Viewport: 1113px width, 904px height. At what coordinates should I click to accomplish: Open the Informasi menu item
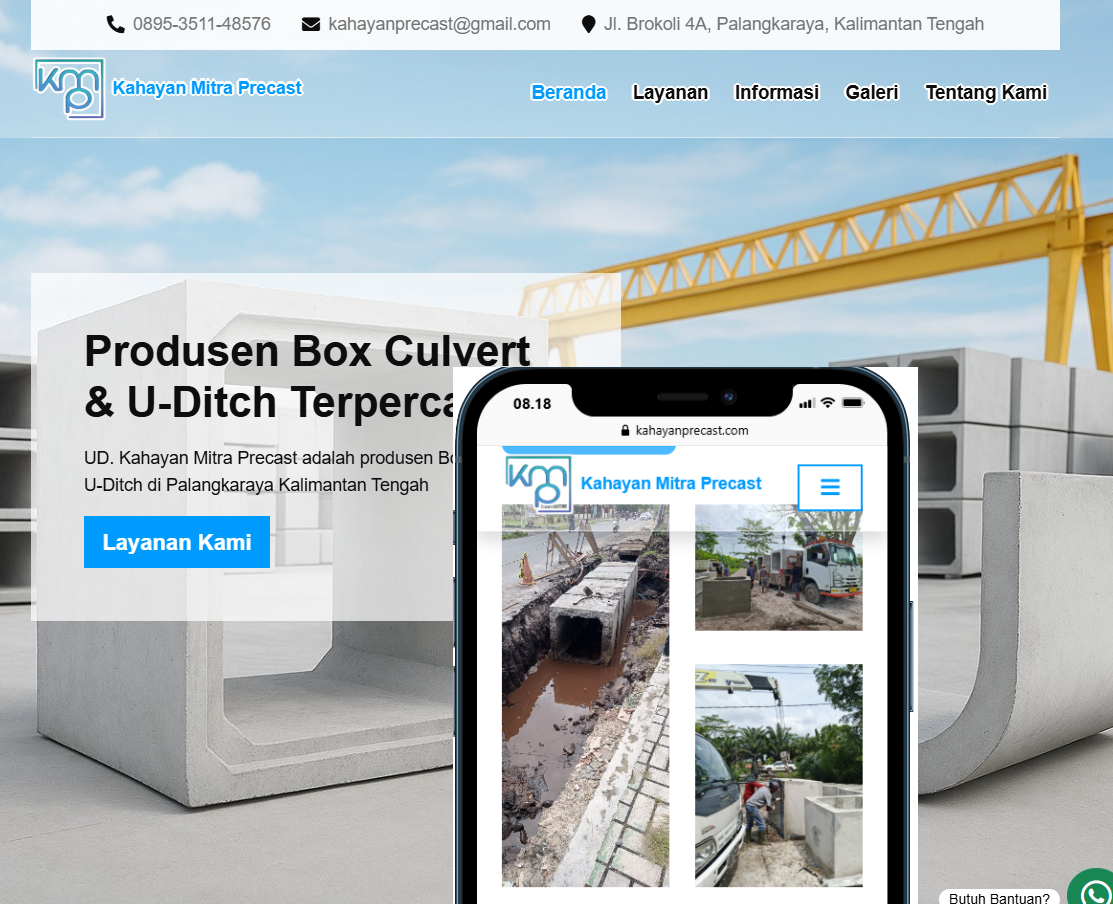pos(777,92)
